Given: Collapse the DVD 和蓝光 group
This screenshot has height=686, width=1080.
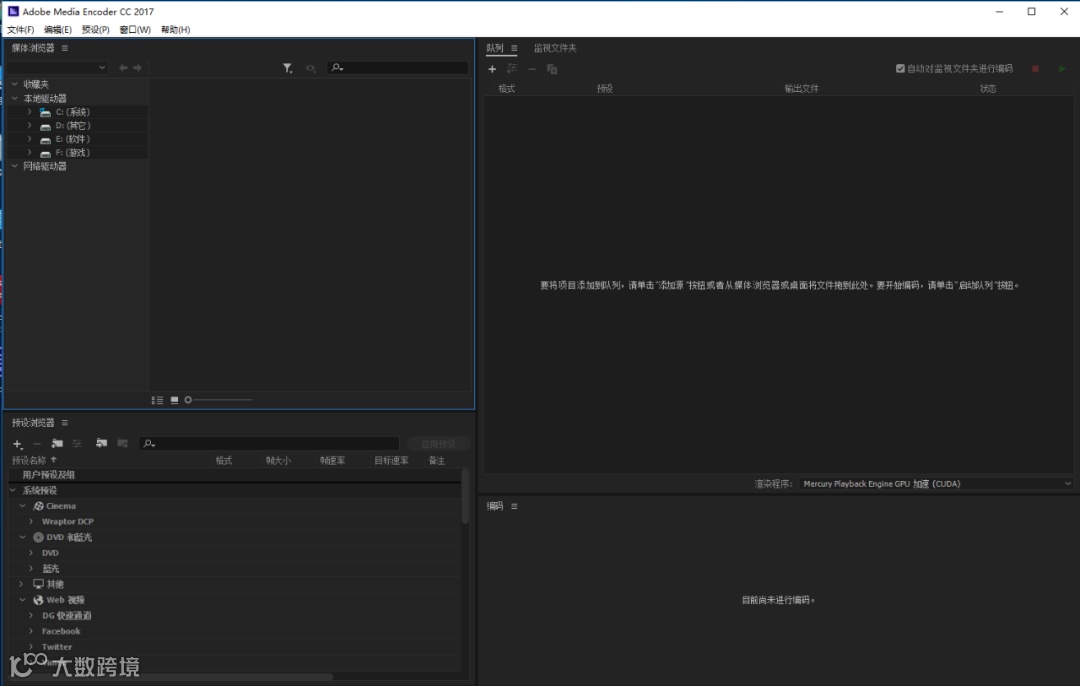Looking at the screenshot, I should 22,537.
